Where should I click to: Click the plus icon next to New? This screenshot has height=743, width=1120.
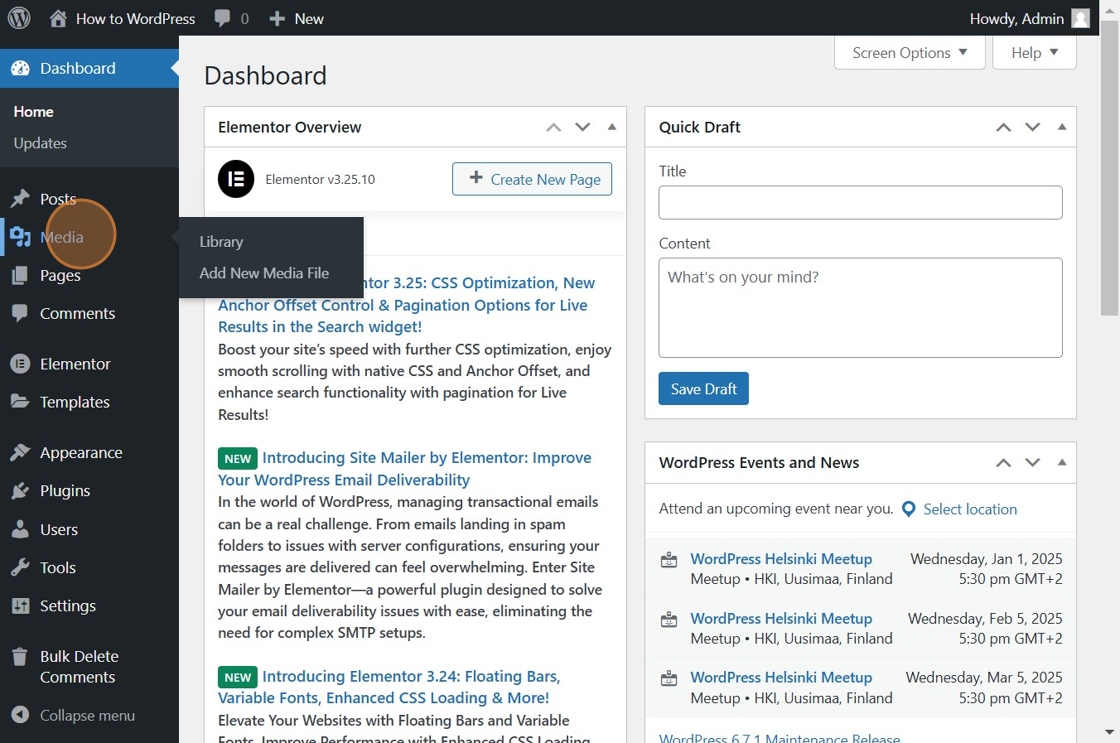tap(277, 19)
